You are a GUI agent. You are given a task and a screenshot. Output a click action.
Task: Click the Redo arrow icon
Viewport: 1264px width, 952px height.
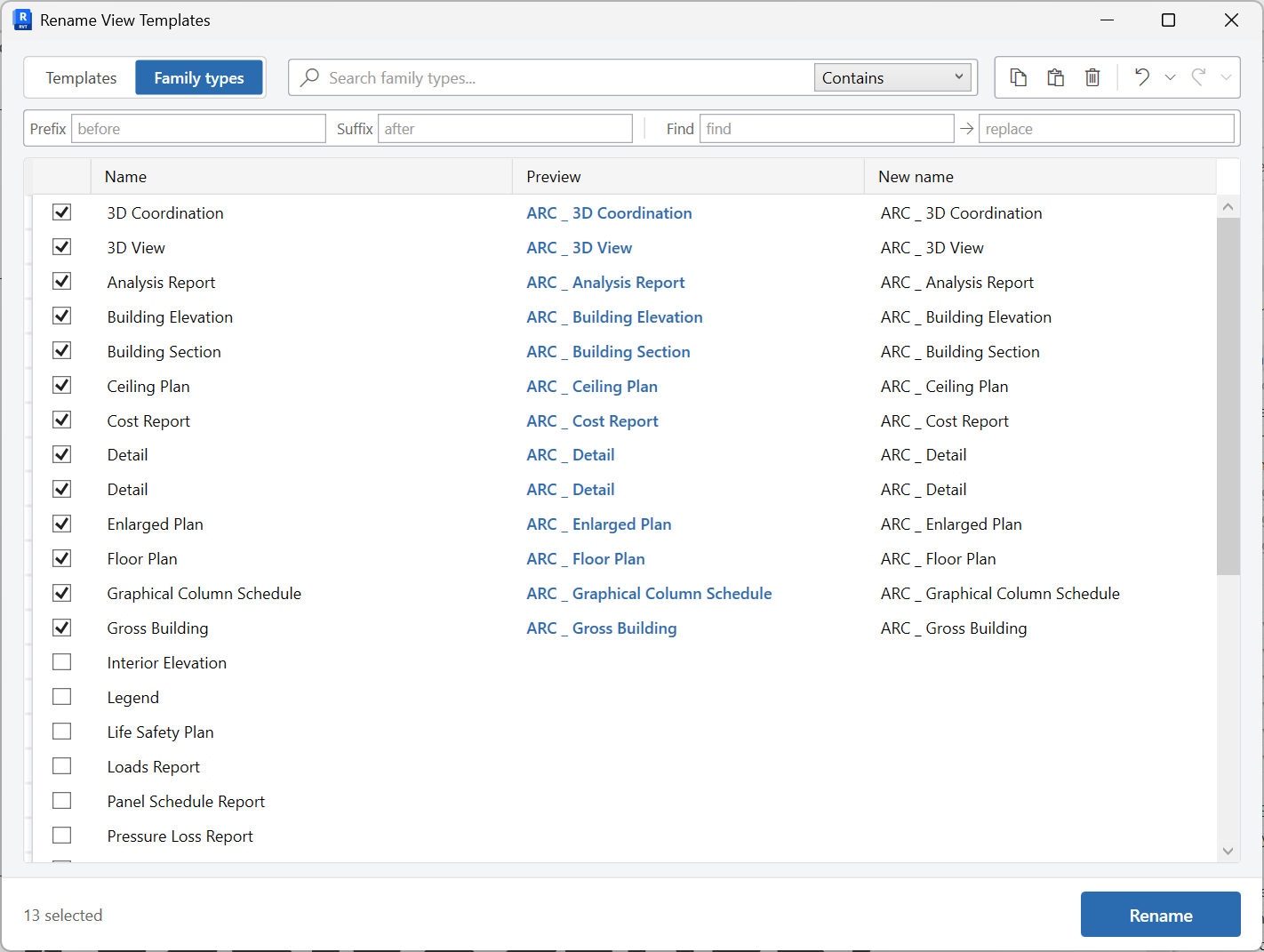coord(1199,77)
